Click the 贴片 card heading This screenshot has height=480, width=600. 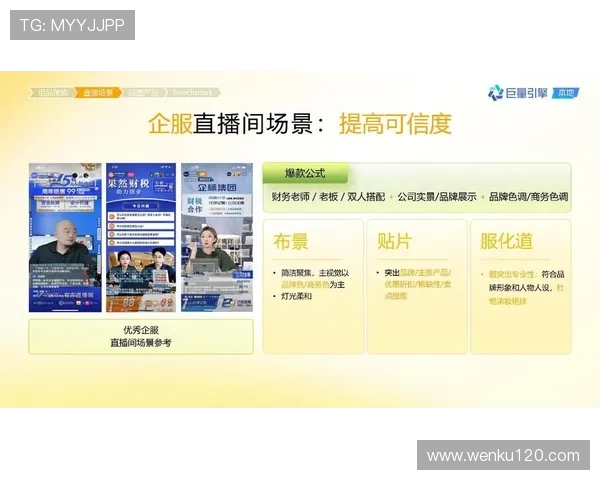click(395, 242)
